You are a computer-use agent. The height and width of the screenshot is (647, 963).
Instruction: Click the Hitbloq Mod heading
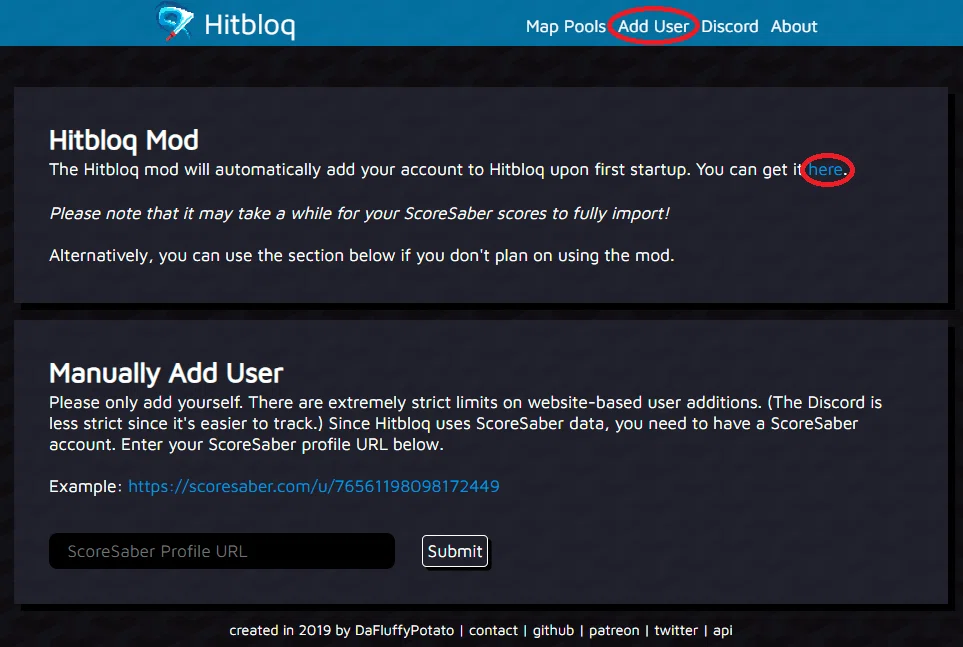[x=123, y=141]
